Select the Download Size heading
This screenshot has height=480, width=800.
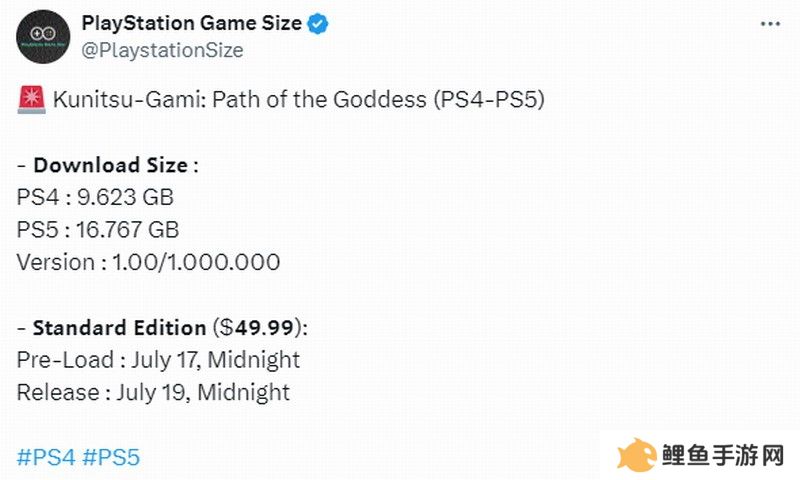click(111, 165)
